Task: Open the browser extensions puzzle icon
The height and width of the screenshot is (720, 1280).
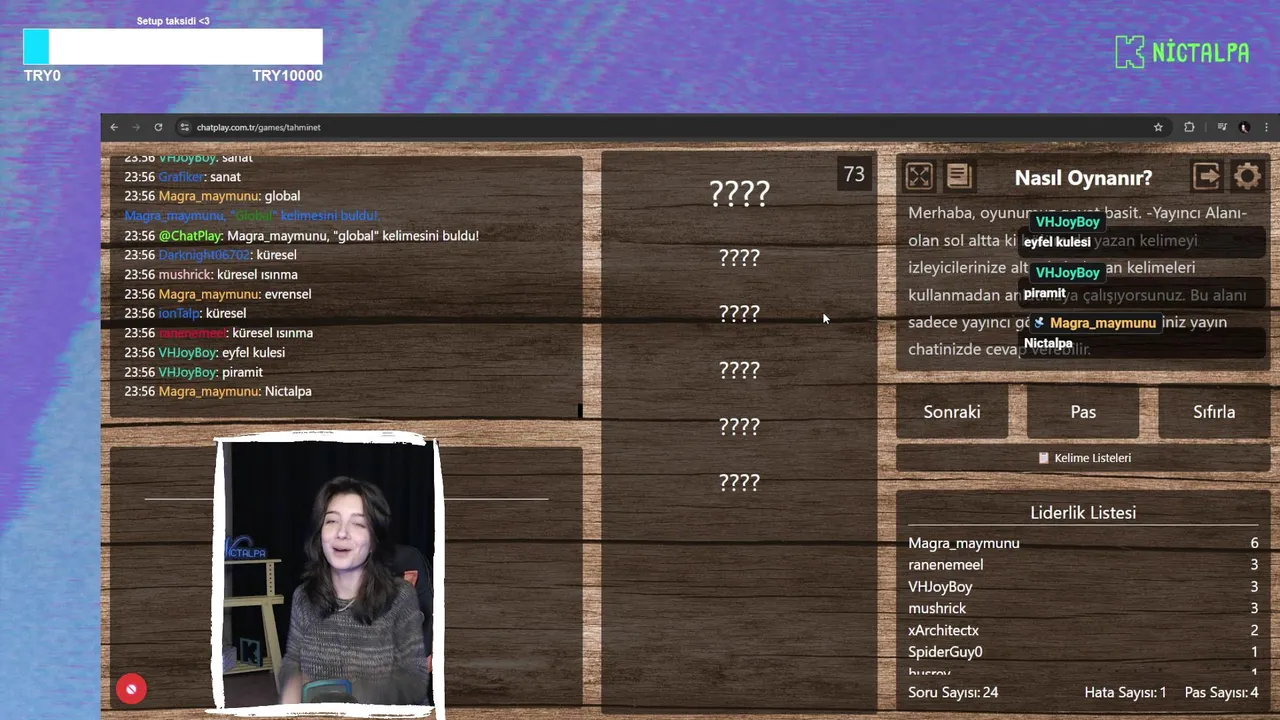Action: [x=1189, y=127]
